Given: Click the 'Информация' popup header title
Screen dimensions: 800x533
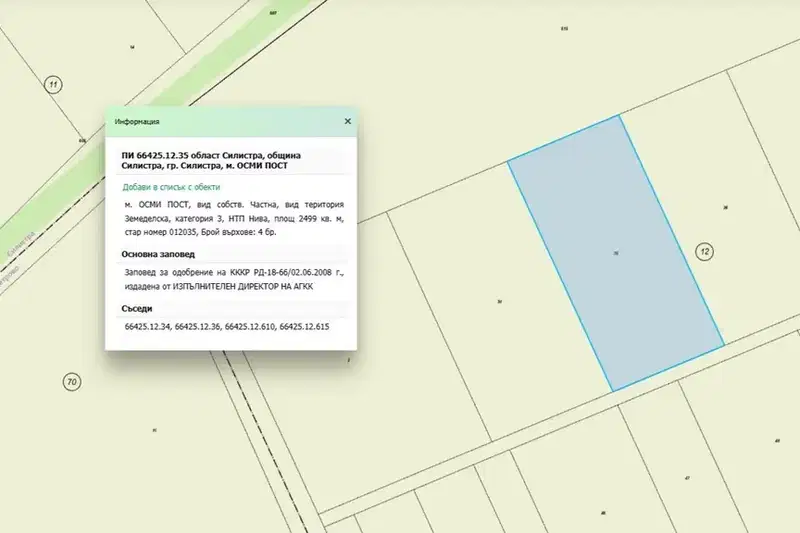Looking at the screenshot, I should click(x=137, y=121).
